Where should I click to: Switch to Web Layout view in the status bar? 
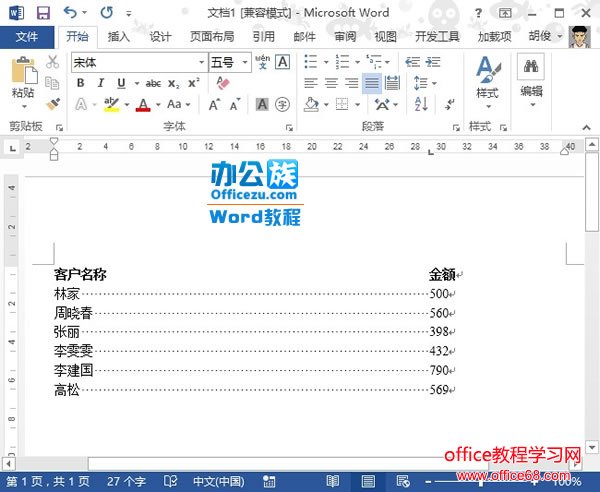pyautogui.click(x=403, y=481)
